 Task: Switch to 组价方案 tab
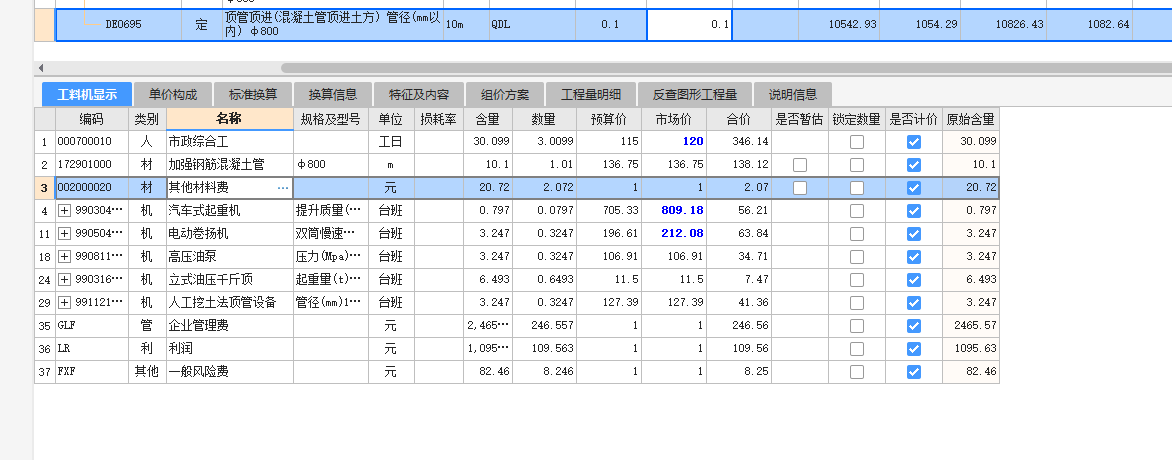505,95
